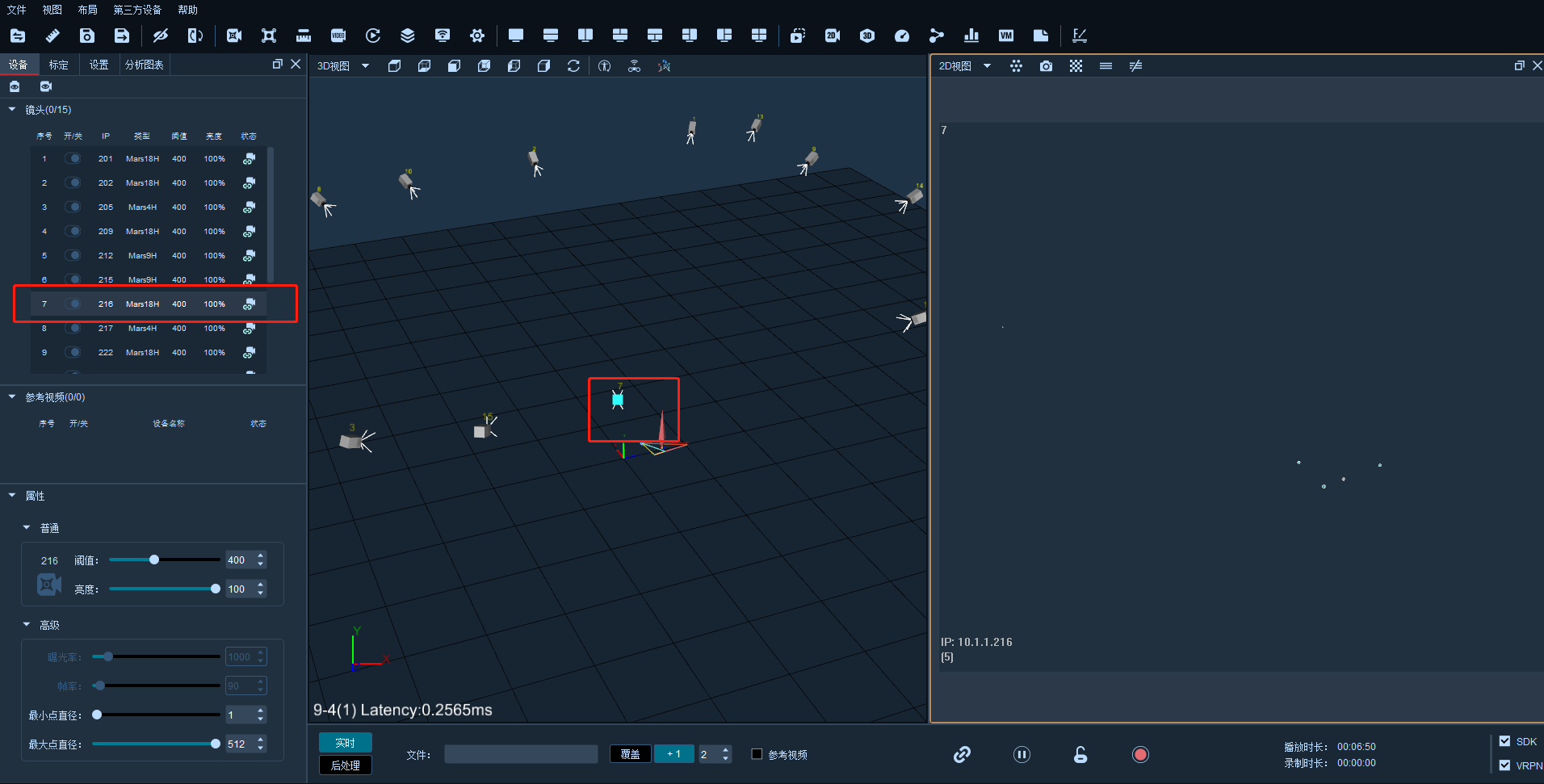1544x784 pixels.
Task: Toggle the on/off switch for camera 1
Action: click(x=73, y=158)
